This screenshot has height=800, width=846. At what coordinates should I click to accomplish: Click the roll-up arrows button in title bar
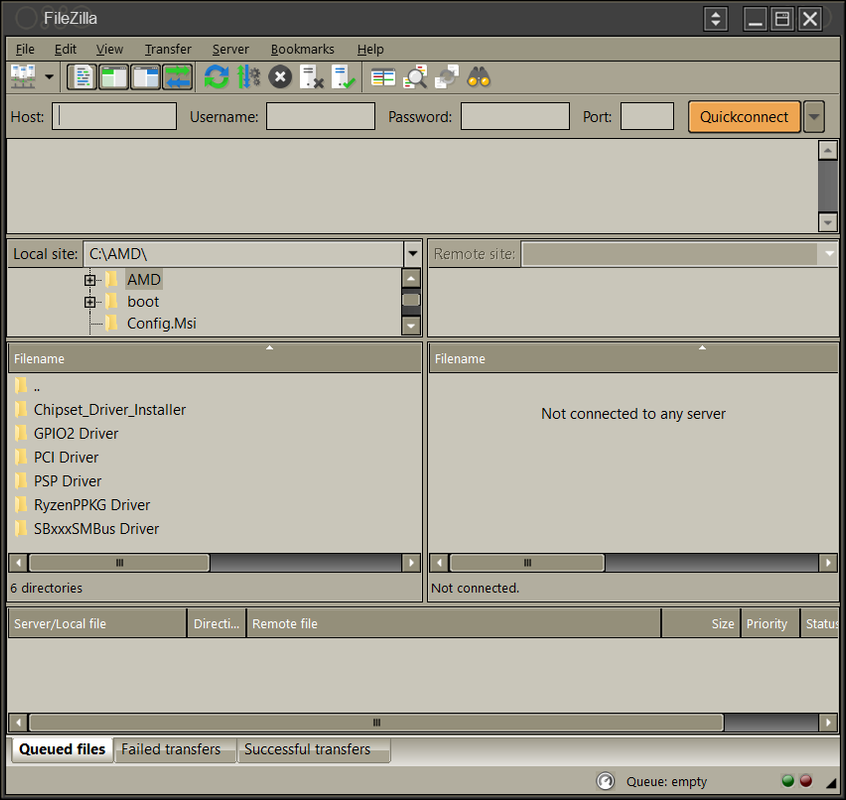click(x=715, y=19)
